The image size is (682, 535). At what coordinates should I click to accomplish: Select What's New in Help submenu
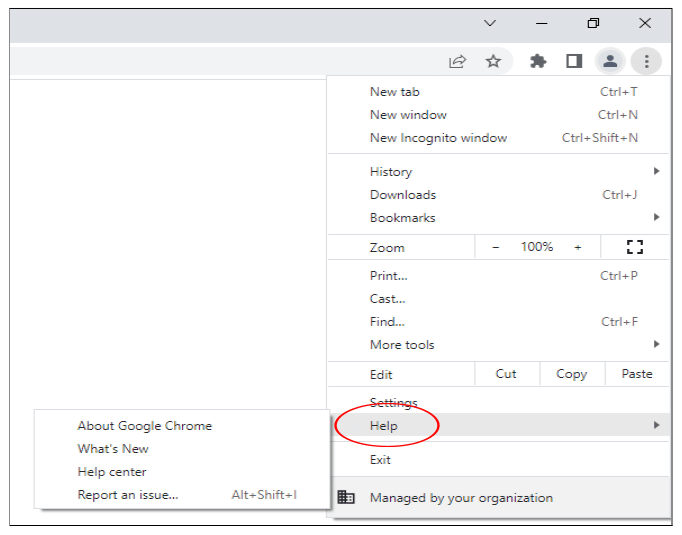(182, 449)
